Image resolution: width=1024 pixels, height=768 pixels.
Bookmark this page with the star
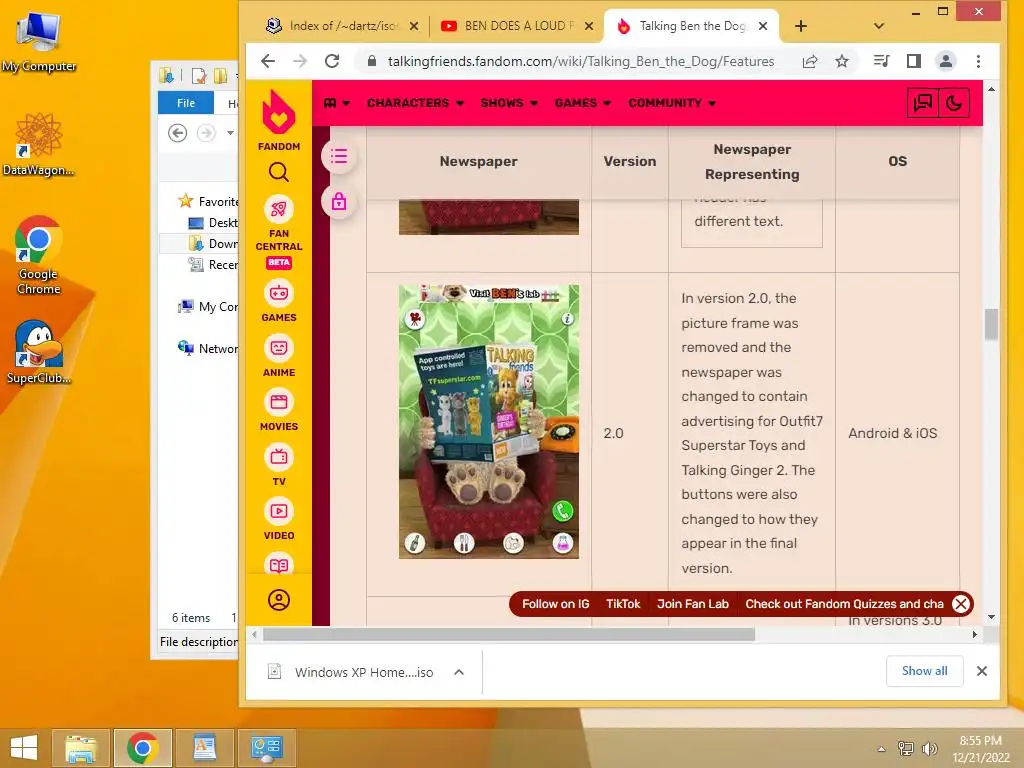842,61
